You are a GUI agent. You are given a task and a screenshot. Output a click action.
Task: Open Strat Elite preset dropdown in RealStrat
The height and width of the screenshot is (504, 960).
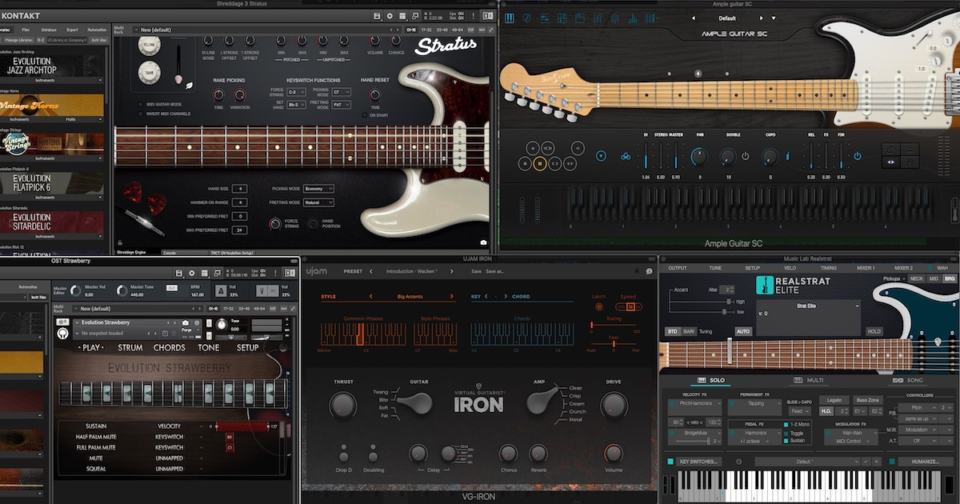click(x=808, y=306)
